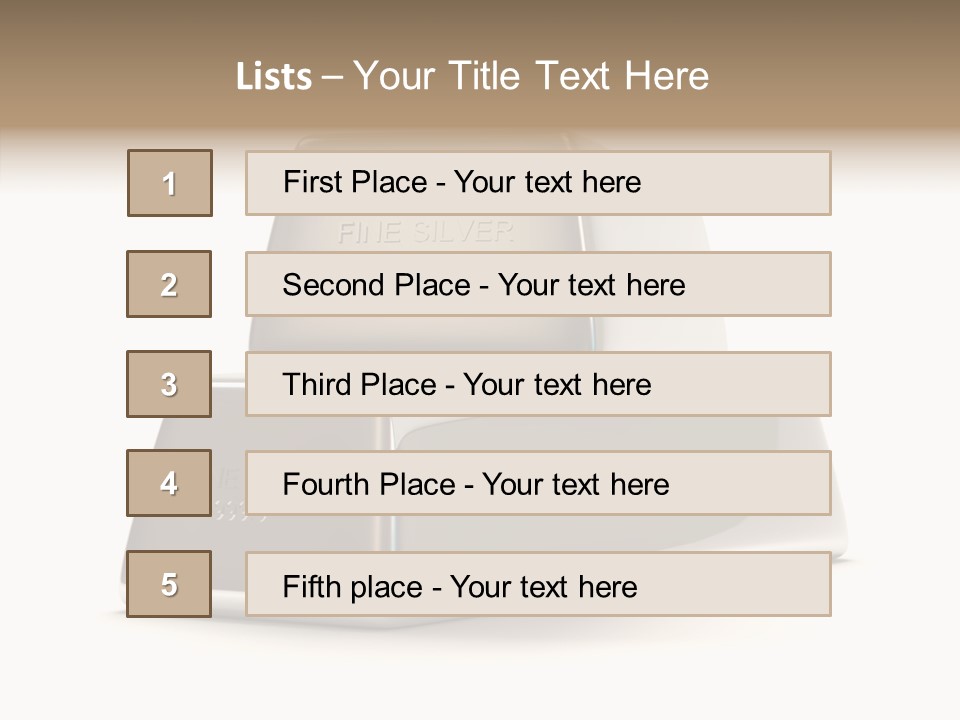Screen dimensions: 960x720
Task: Click the number 5 box
Action: (169, 584)
